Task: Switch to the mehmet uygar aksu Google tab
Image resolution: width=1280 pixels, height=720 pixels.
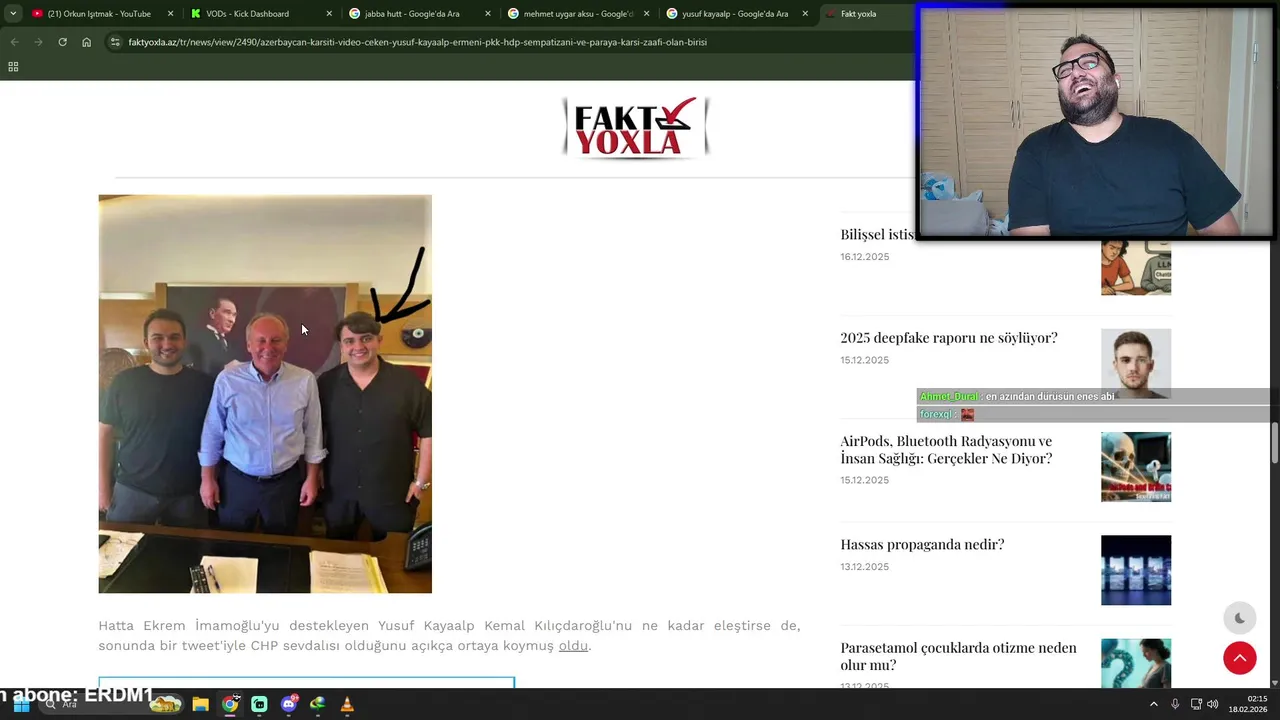Action: (x=577, y=14)
